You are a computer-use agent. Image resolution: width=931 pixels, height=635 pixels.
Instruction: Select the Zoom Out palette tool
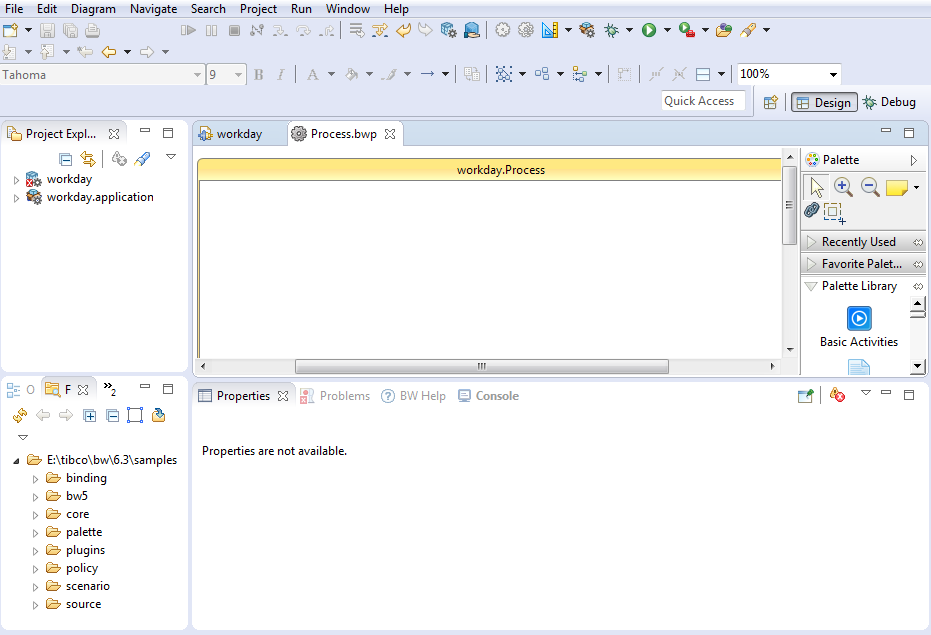coord(870,186)
